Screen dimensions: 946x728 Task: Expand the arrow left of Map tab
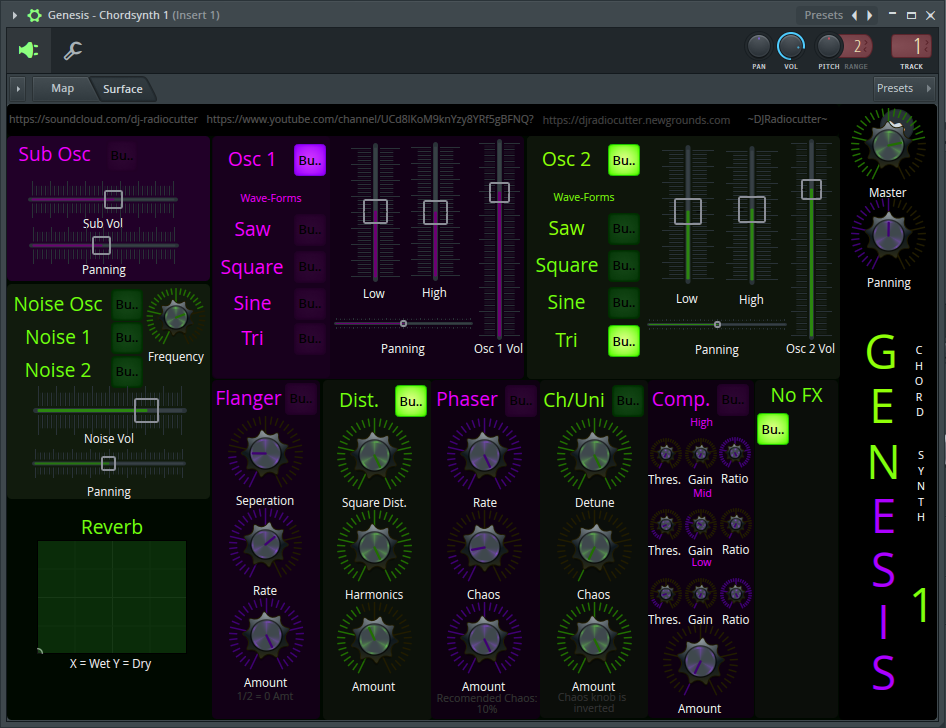pyautogui.click(x=18, y=89)
